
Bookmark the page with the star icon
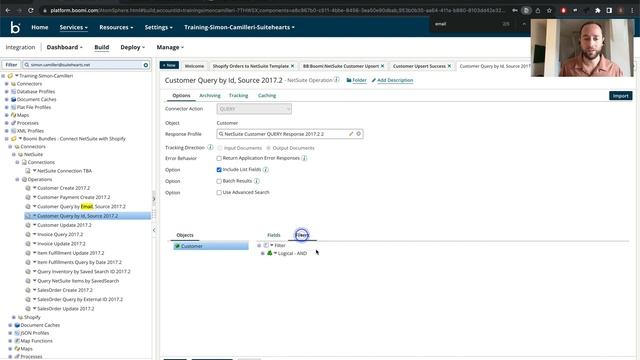pyautogui.click(x=549, y=11)
